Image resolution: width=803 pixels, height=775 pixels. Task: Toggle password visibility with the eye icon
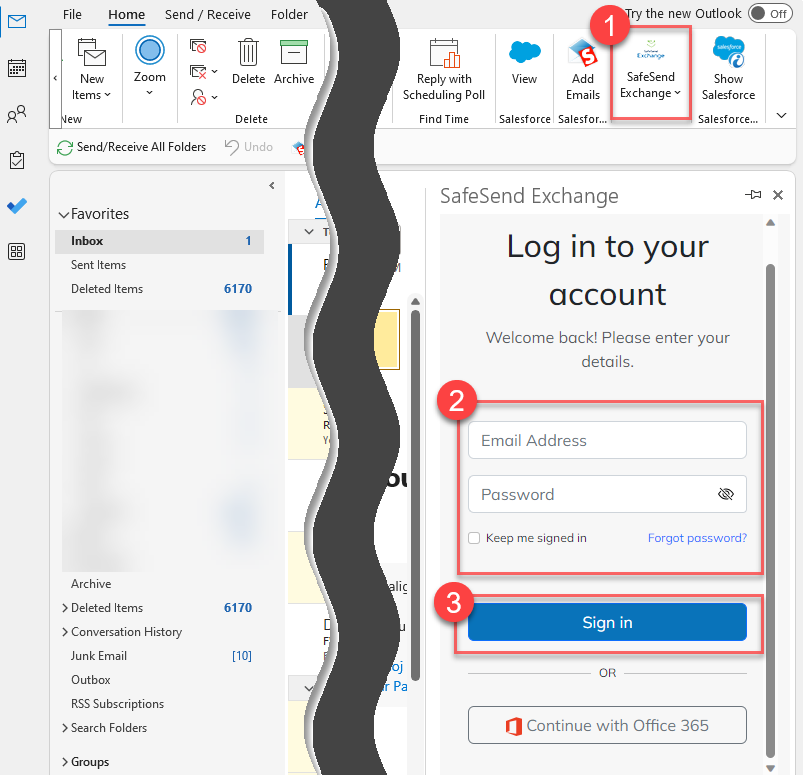pyautogui.click(x=727, y=494)
